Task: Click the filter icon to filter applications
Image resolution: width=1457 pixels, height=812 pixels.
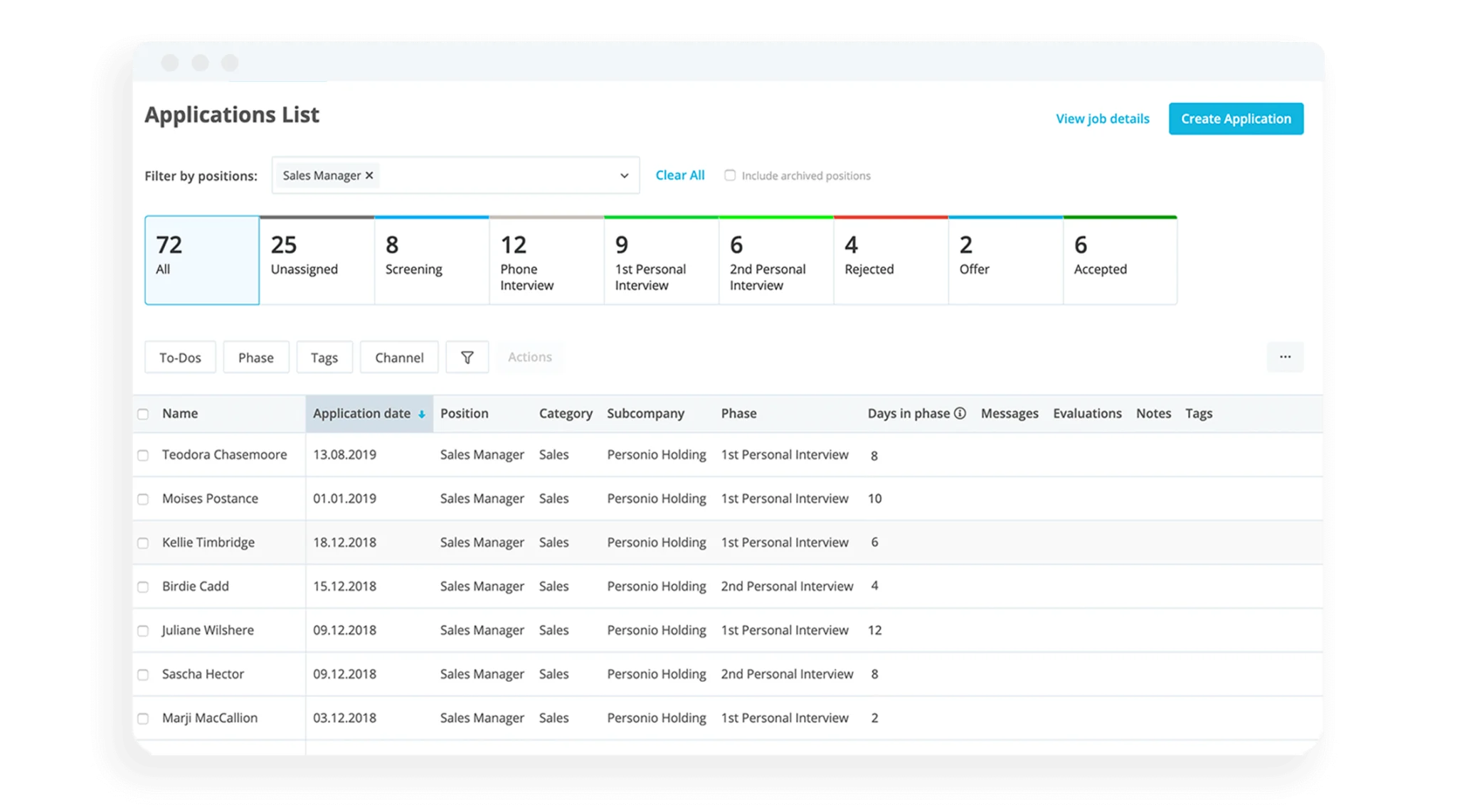Action: click(466, 357)
